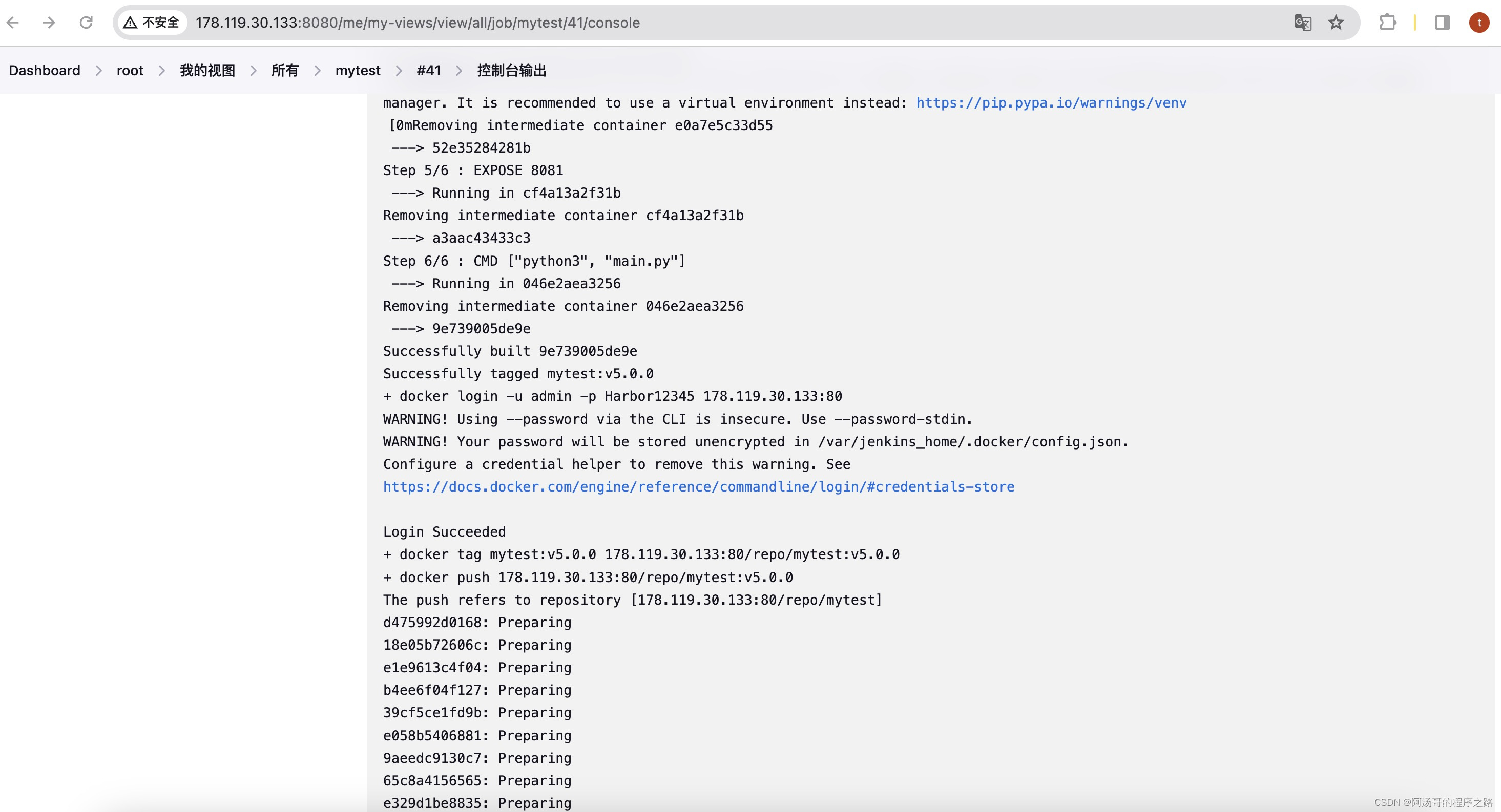Click the 'd475992d0168: Preparing' line
This screenshot has width=1501, height=812.
pyautogui.click(x=477, y=622)
